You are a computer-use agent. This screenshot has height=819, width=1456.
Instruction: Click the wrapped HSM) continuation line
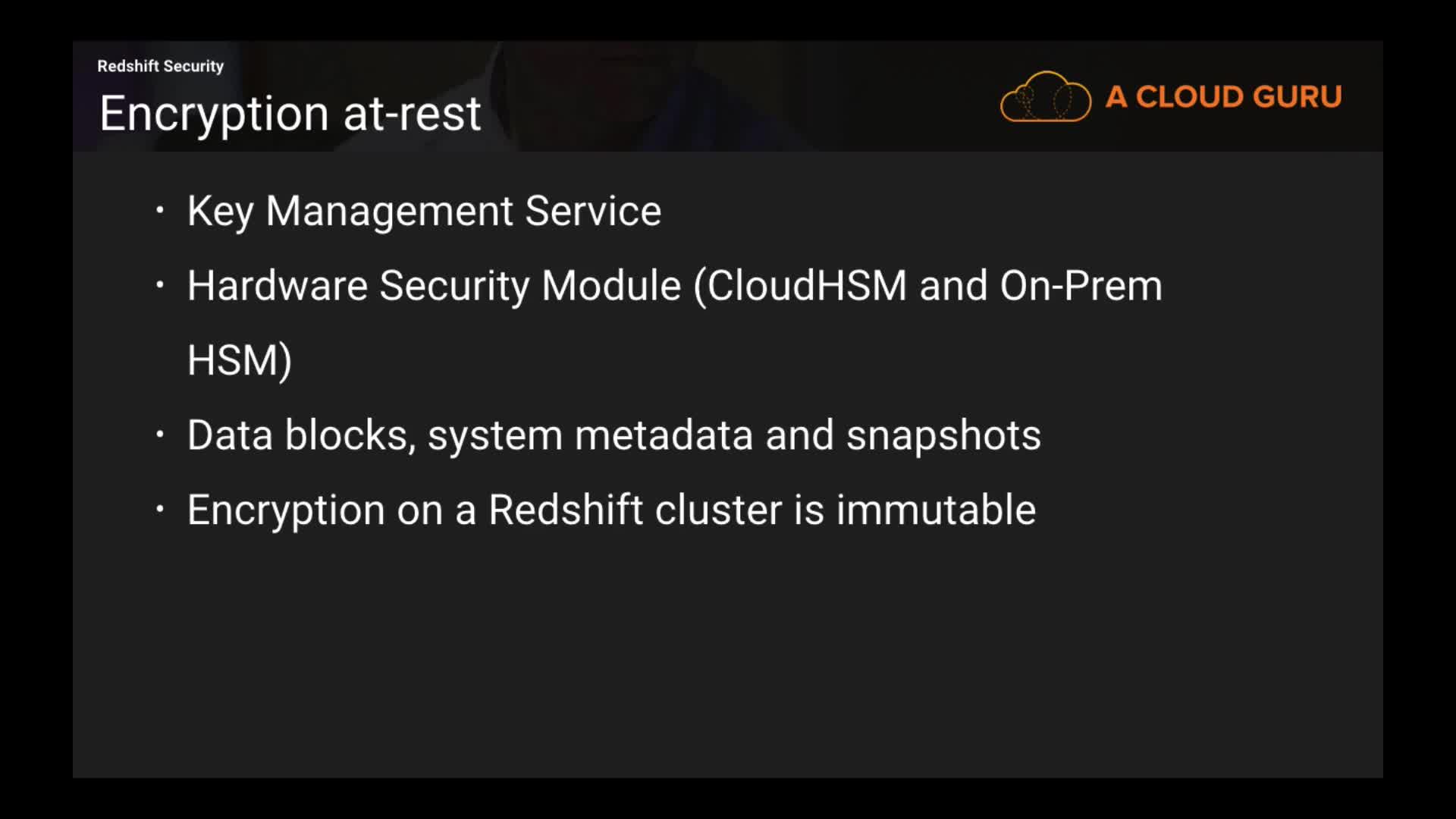239,360
